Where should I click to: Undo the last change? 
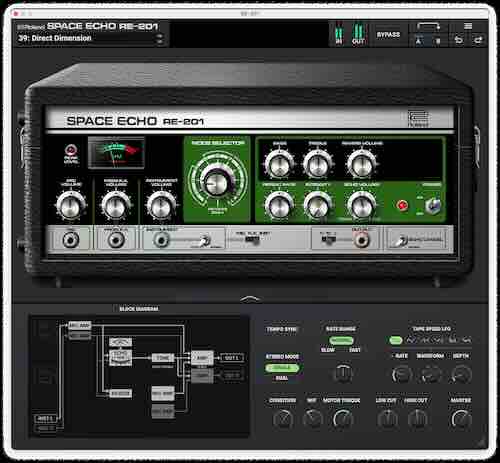click(459, 40)
